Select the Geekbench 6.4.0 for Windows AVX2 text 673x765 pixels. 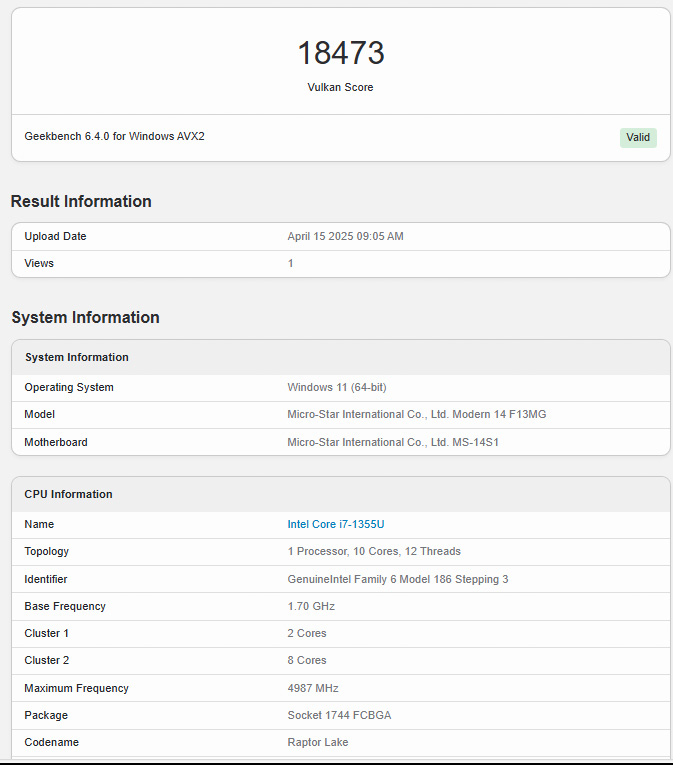click(x=114, y=136)
